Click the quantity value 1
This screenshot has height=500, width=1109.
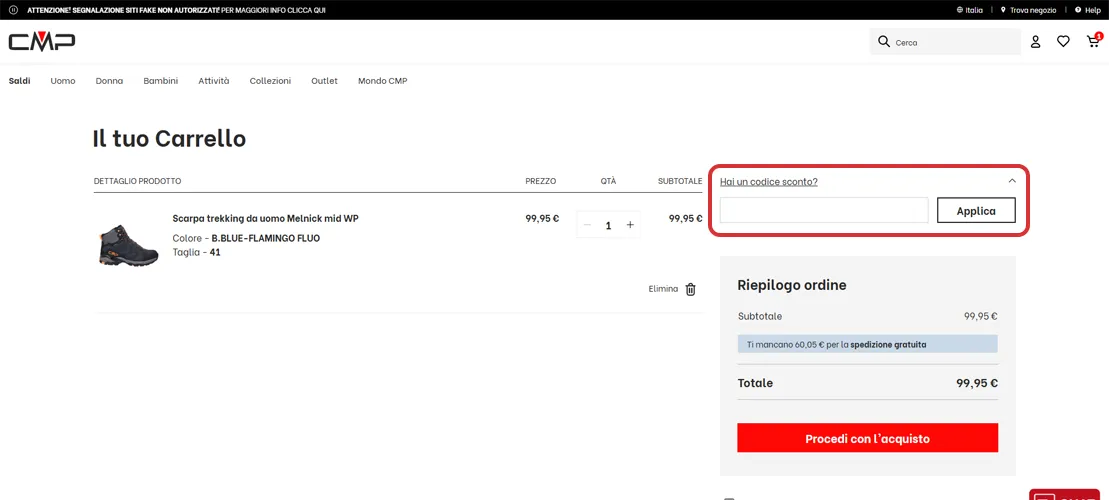click(608, 226)
